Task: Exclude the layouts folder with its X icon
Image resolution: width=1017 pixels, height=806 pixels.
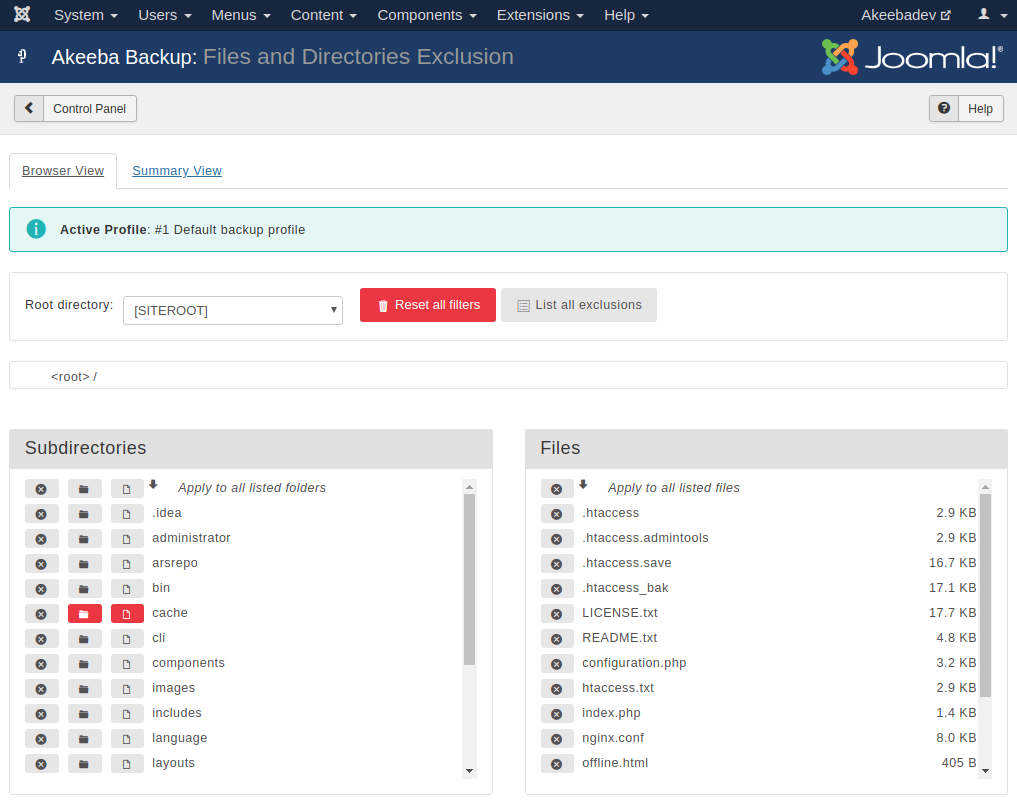Action: pos(42,764)
